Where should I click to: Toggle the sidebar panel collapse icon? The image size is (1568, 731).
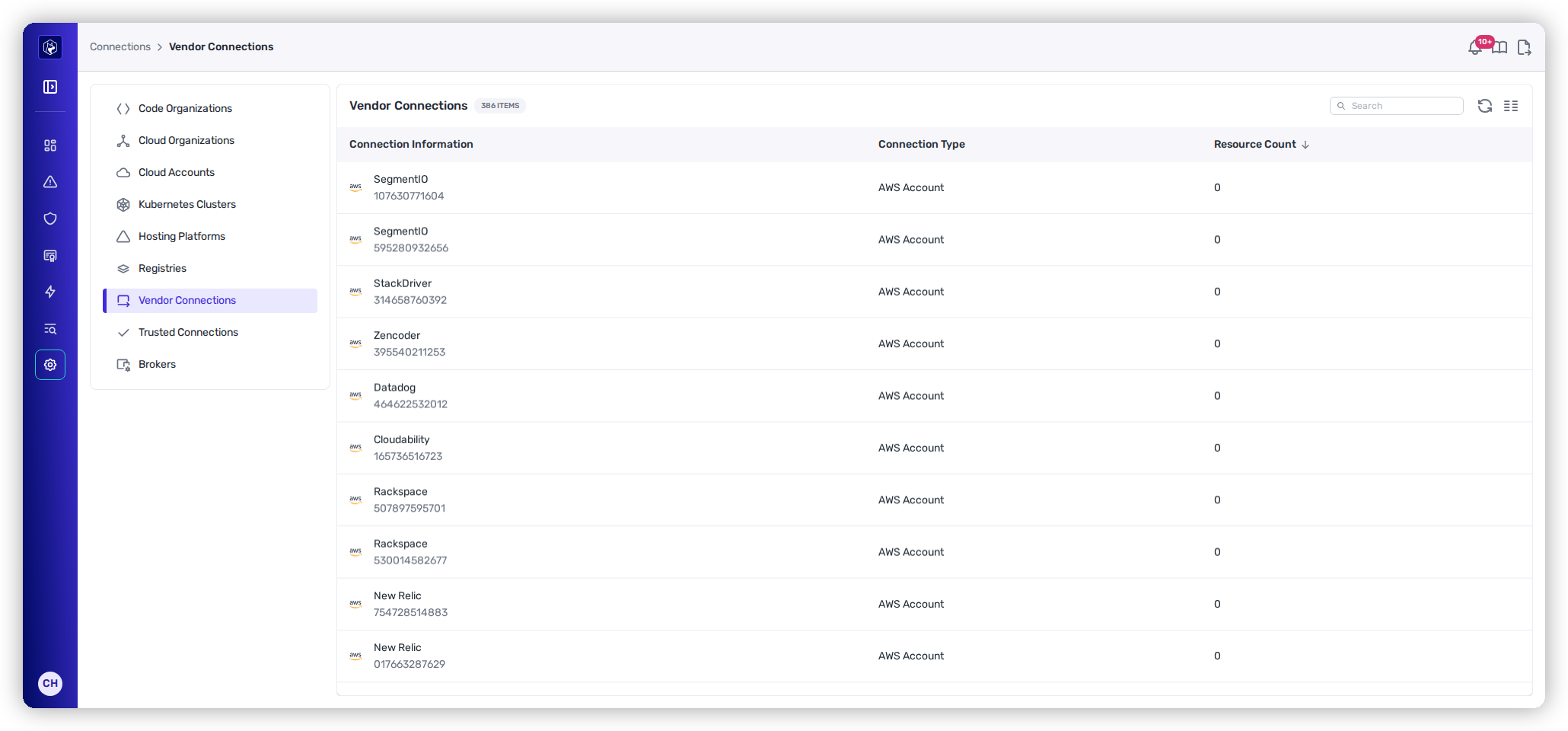(x=50, y=87)
